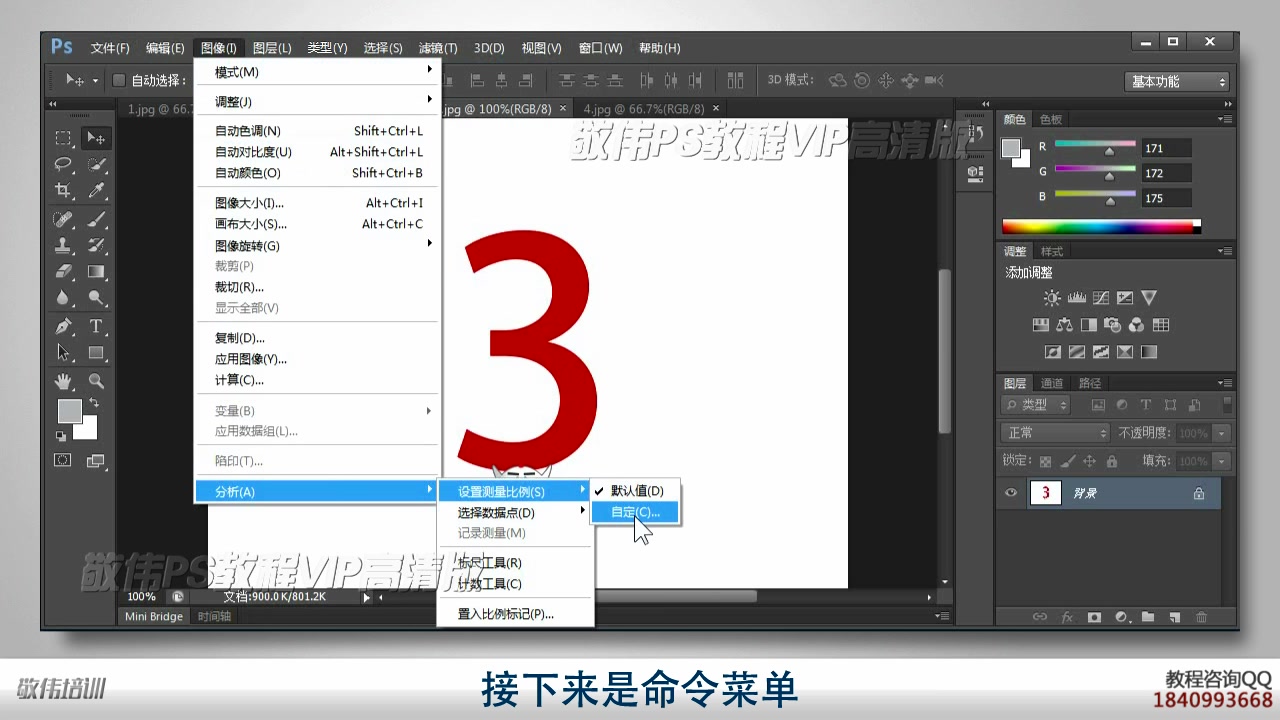Toggle Auto-Select checkbox
The width and height of the screenshot is (1280, 720).
click(119, 80)
